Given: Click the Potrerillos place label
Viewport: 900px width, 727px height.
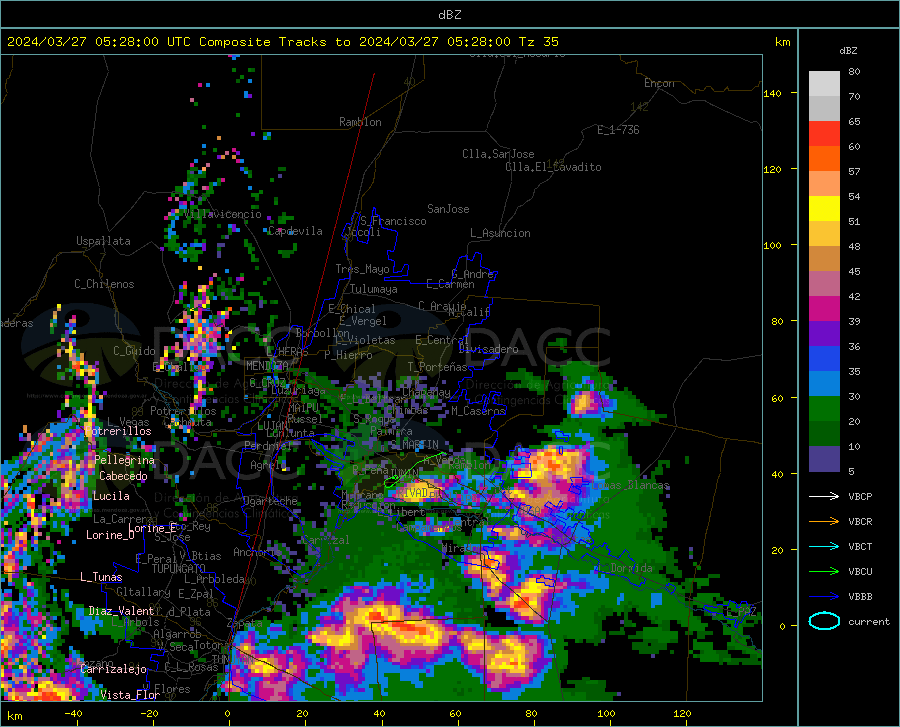Looking at the screenshot, I should click(118, 431).
